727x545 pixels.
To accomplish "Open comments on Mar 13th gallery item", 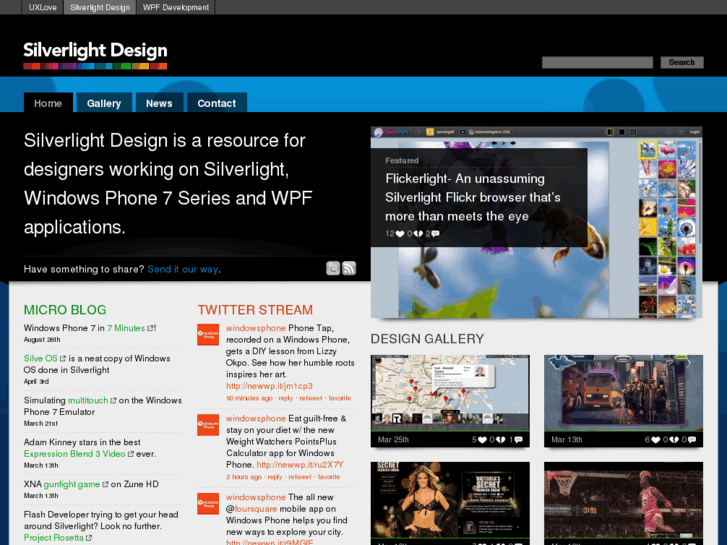I will pyautogui.click(x=692, y=440).
